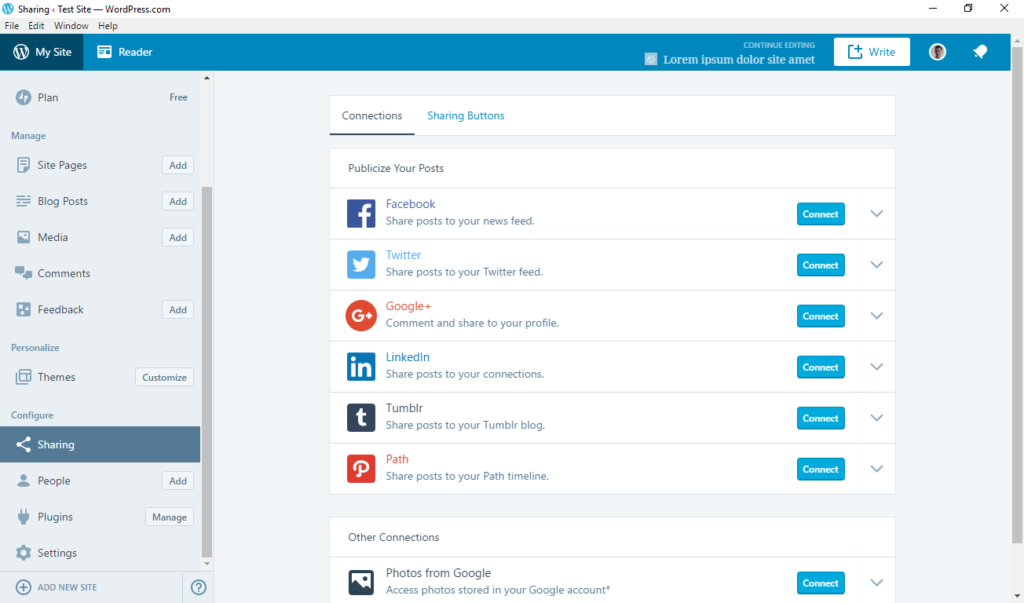Switch to the Reader tab
Image resolution: width=1024 pixels, height=603 pixels.
click(124, 51)
